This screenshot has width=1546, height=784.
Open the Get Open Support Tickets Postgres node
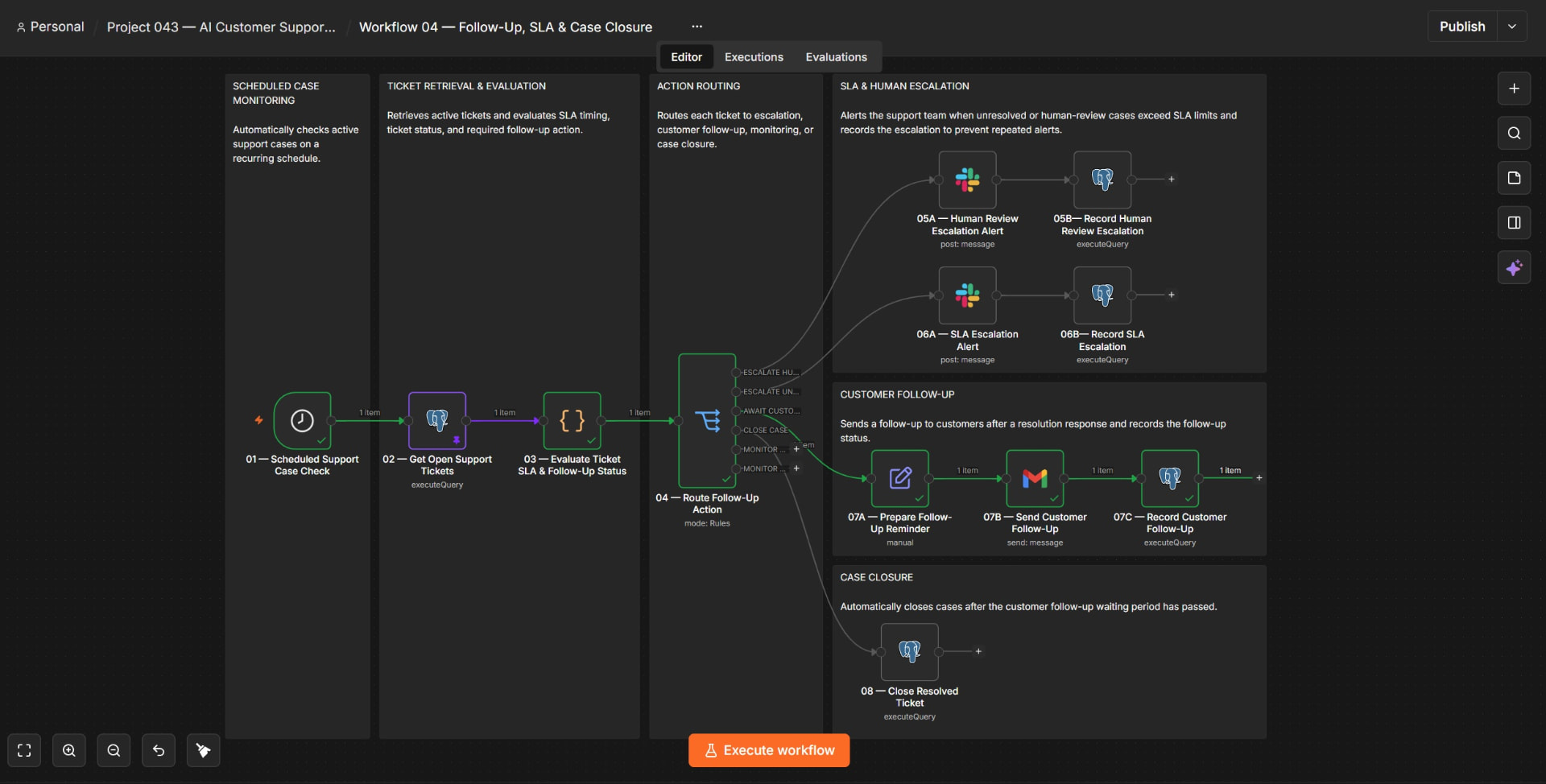click(437, 420)
